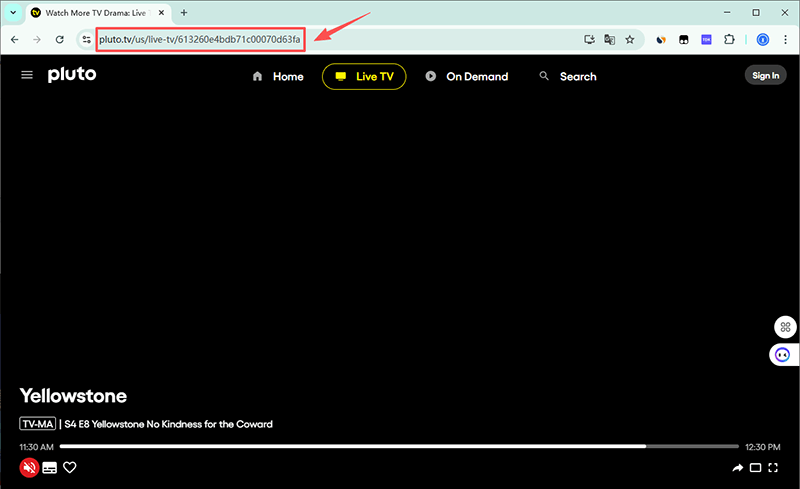The width and height of the screenshot is (800, 489).
Task: Add Yellowstone to favorites with heart icon
Action: click(70, 468)
